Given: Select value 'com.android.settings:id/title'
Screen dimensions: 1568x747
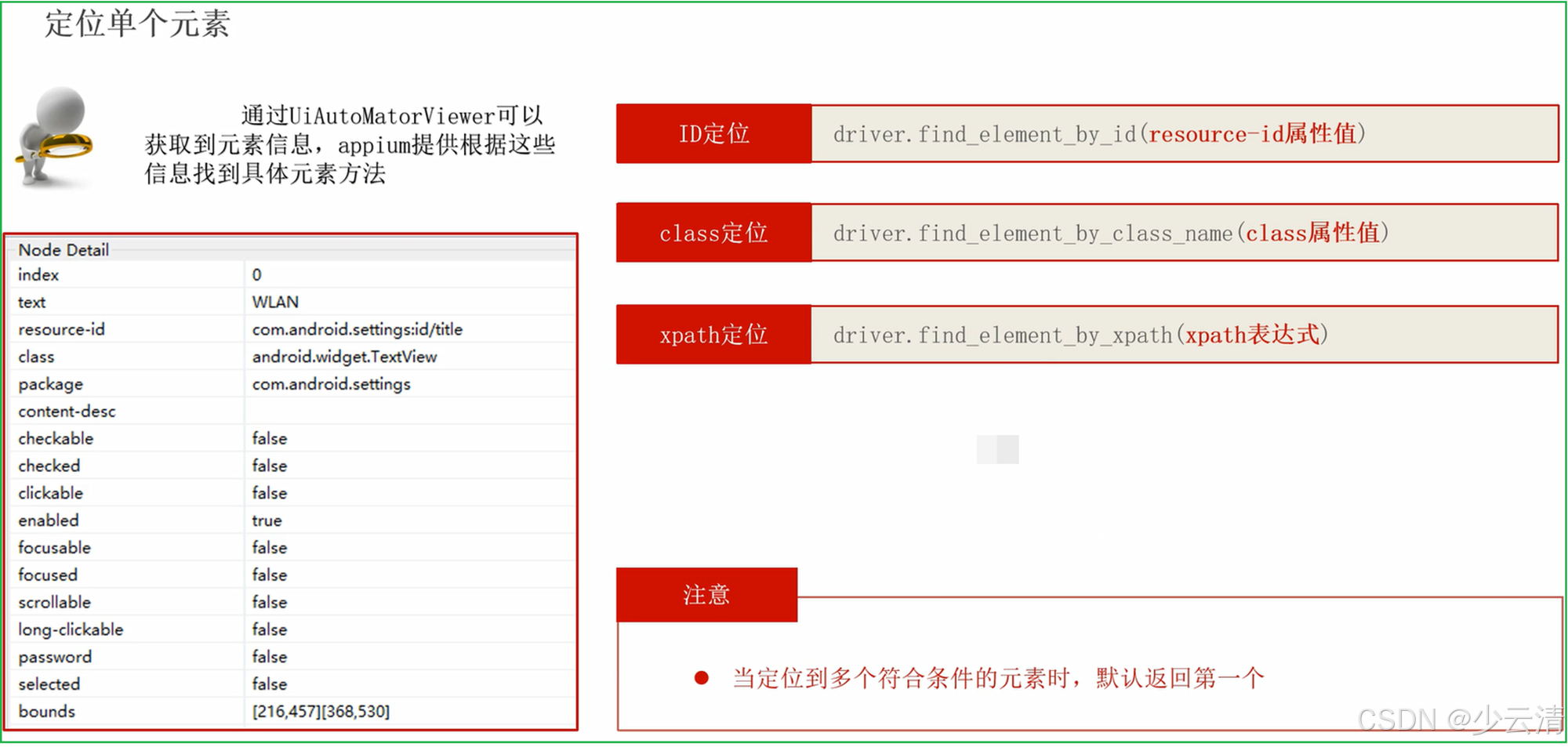Looking at the screenshot, I should tap(358, 330).
